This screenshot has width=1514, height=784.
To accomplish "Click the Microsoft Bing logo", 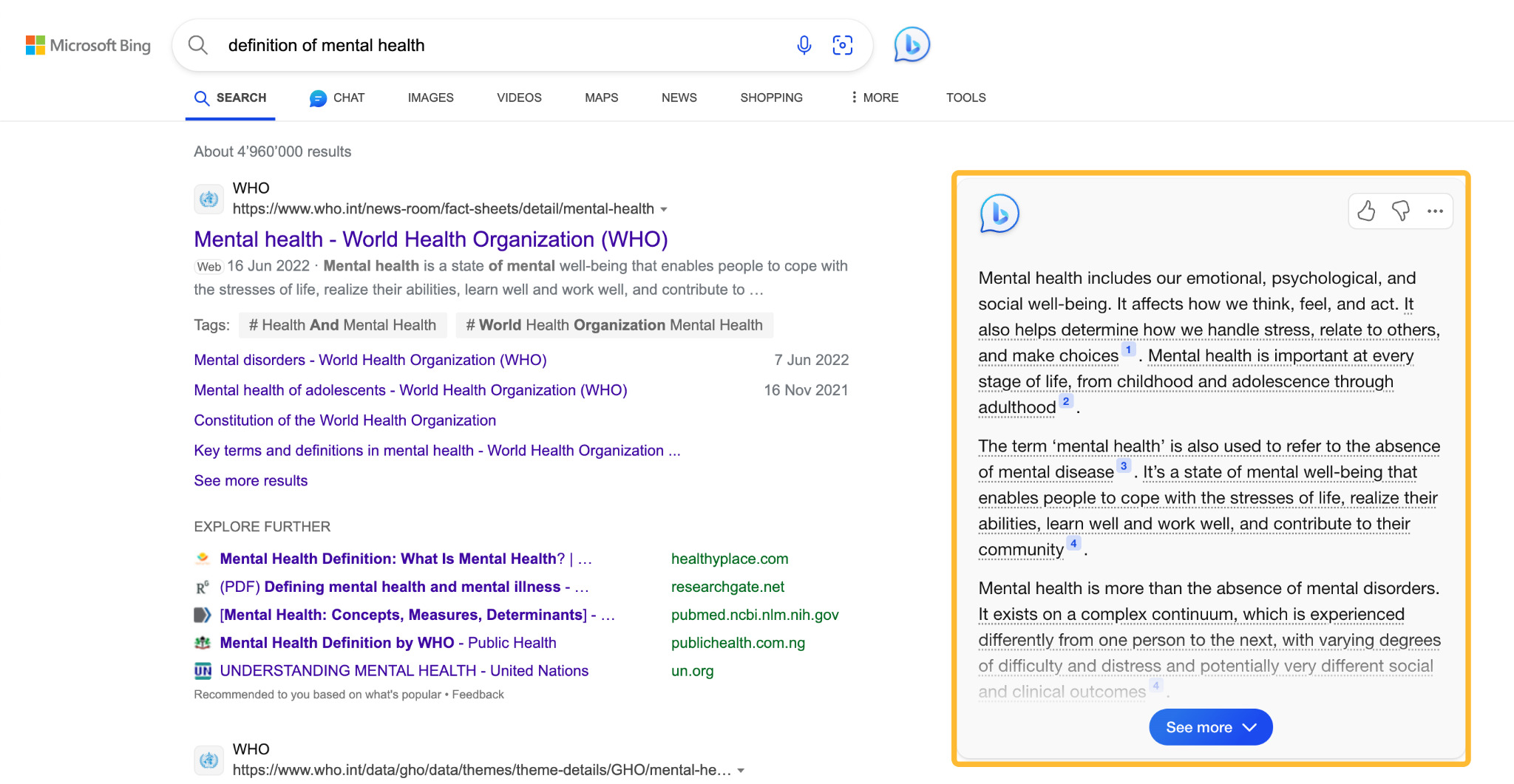I will pos(88,45).
